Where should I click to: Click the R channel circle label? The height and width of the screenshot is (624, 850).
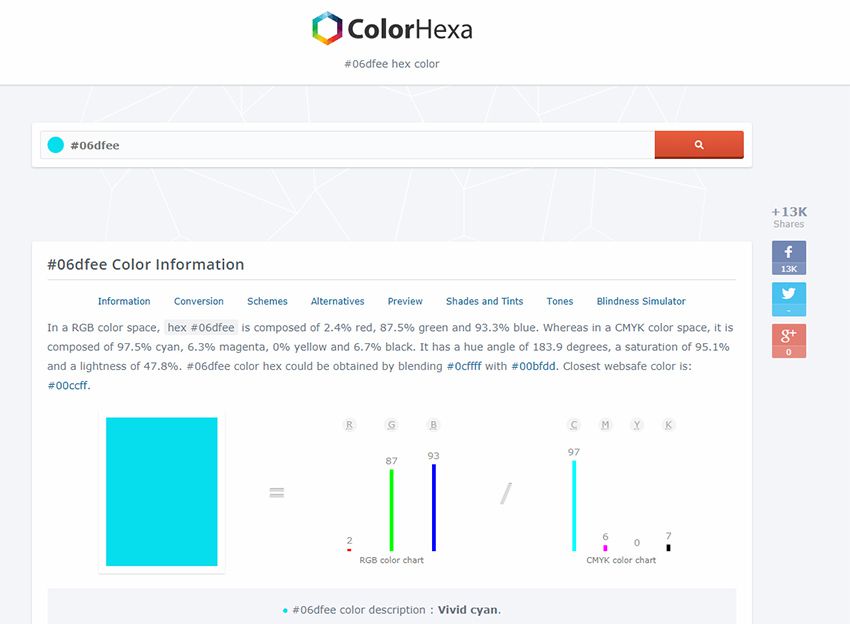tap(350, 425)
